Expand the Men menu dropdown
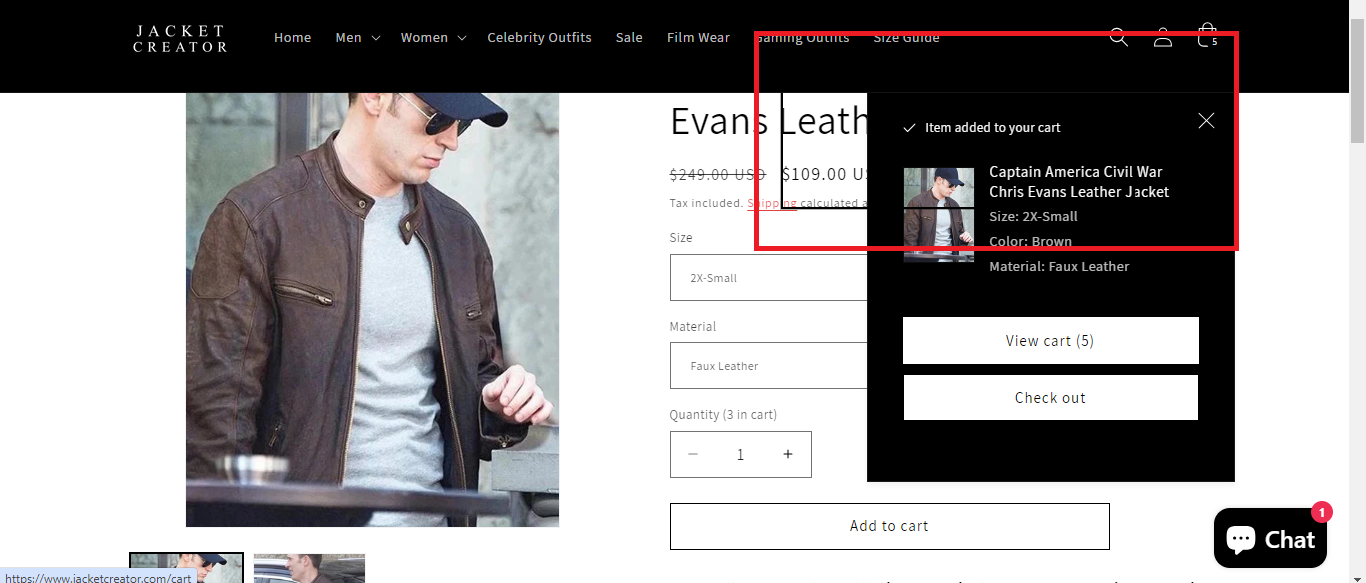The width and height of the screenshot is (1366, 583). pyautogui.click(x=357, y=38)
